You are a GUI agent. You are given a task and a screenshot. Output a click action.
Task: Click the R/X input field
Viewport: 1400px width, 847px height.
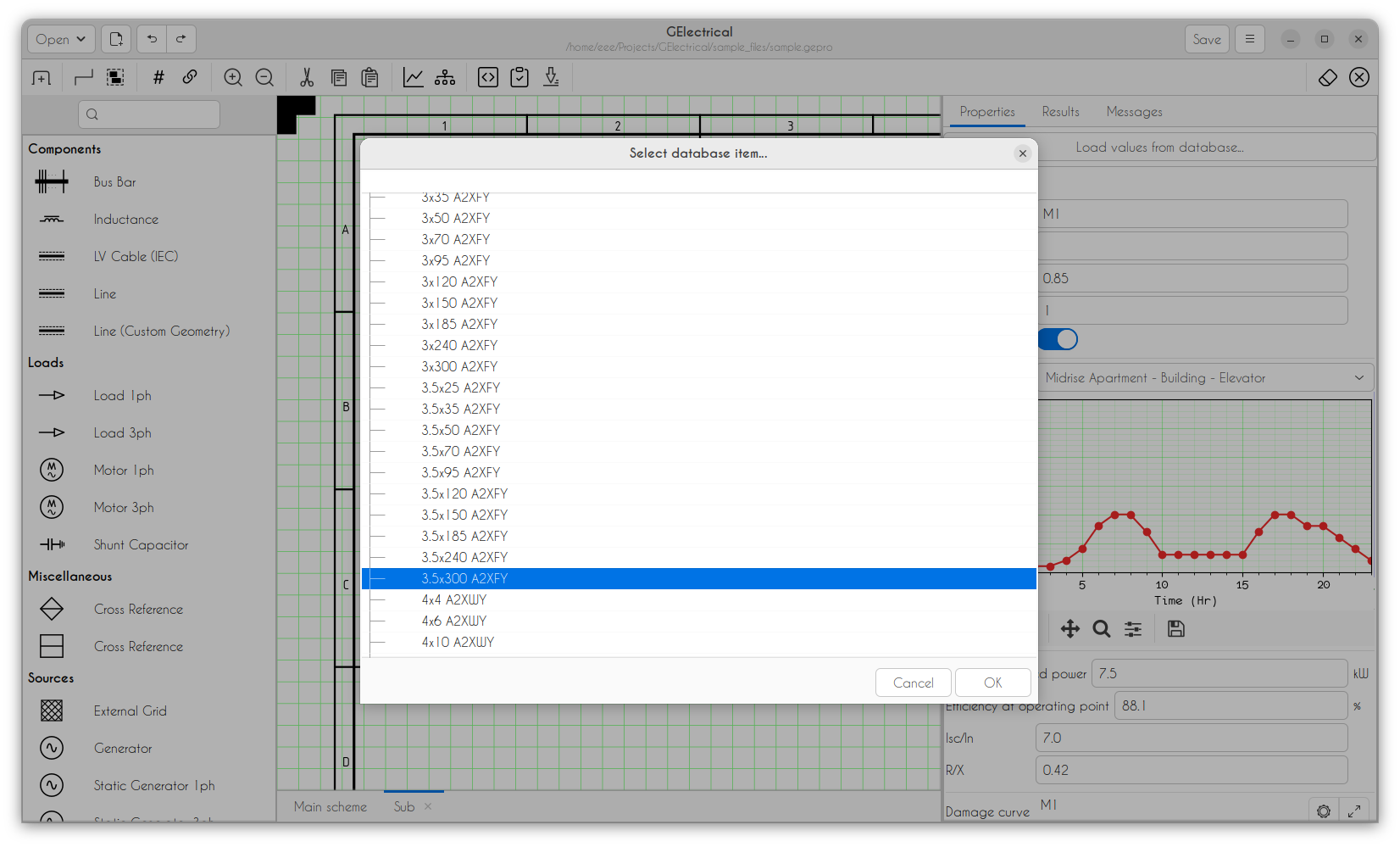coord(1192,771)
